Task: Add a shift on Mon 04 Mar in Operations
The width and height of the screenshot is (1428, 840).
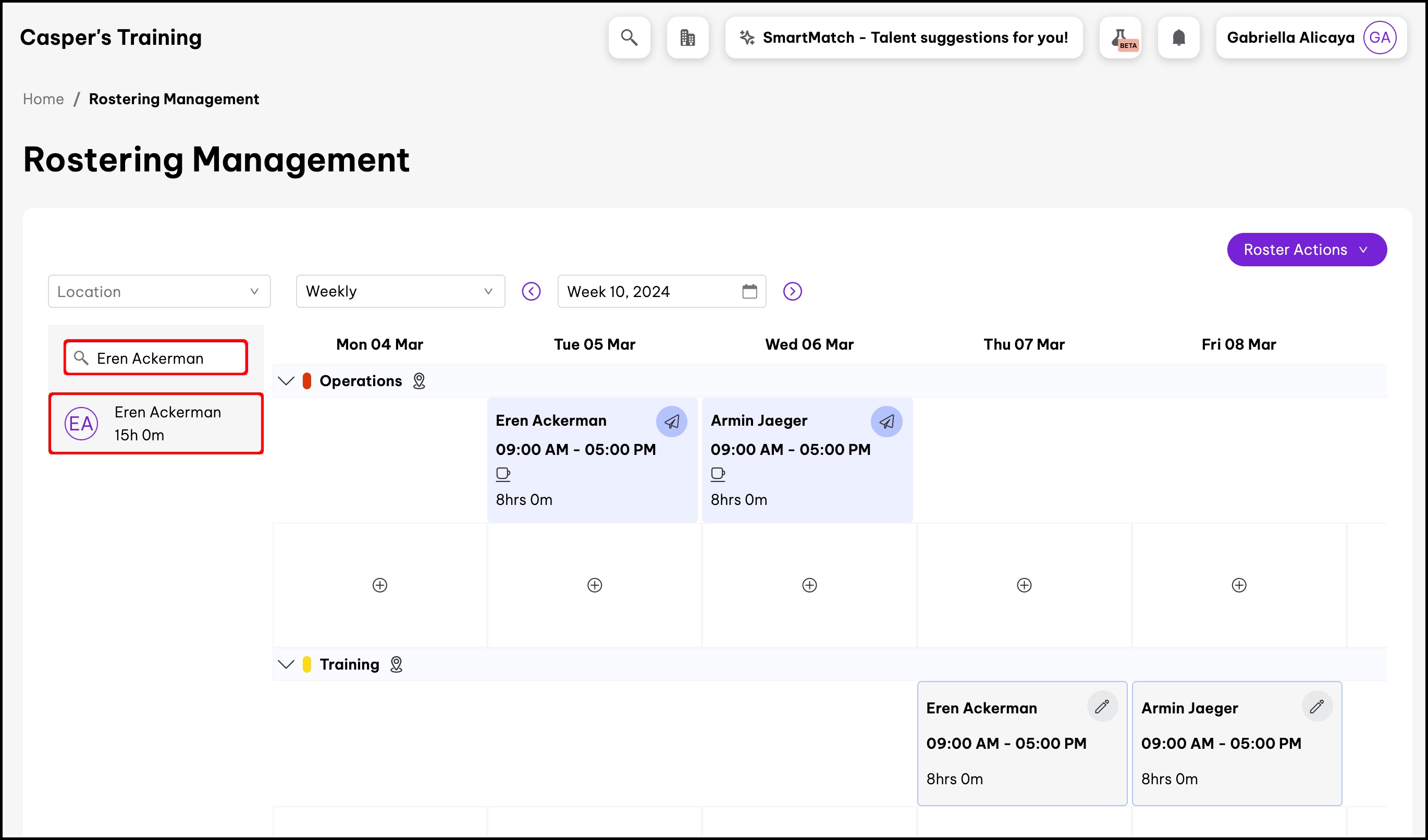Action: click(x=379, y=585)
